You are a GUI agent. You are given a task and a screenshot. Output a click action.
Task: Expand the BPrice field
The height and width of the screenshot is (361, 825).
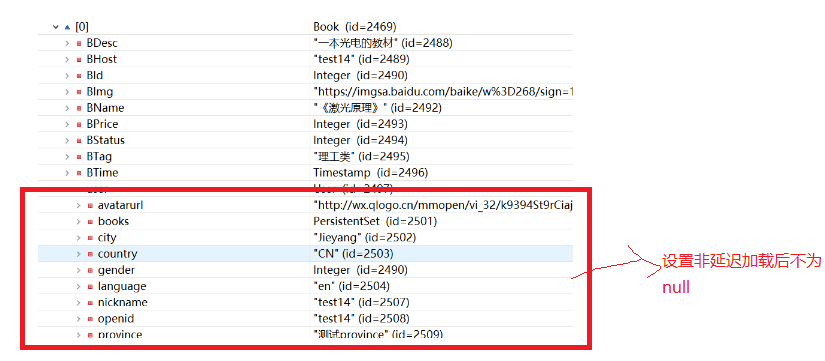coord(67,124)
